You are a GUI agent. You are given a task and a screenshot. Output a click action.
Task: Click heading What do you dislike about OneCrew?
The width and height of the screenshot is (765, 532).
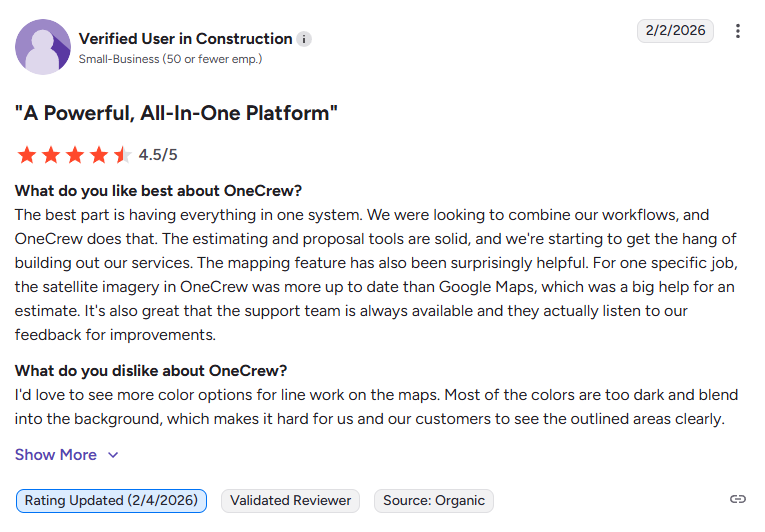click(151, 370)
